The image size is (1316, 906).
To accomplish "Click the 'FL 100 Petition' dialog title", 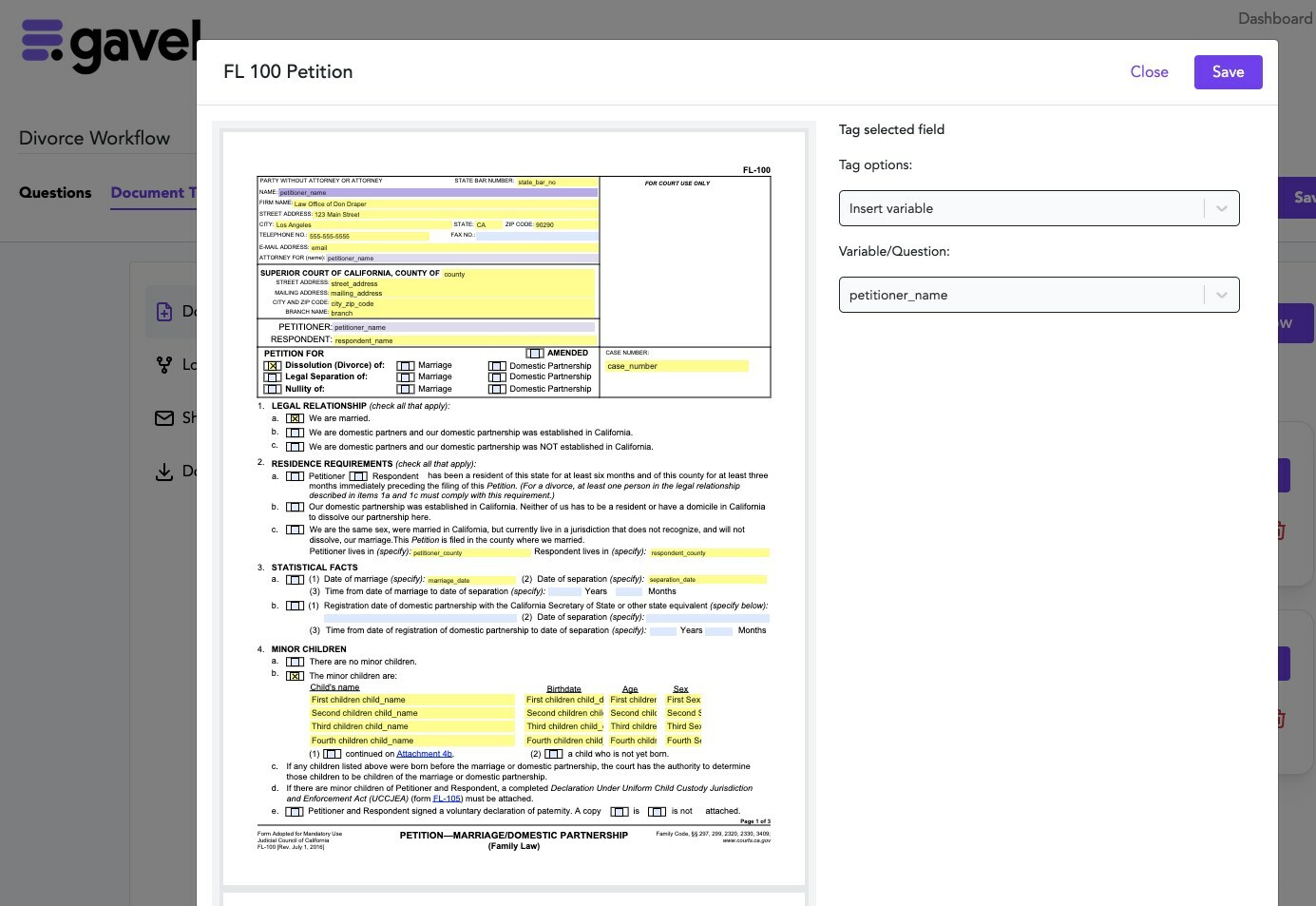I will tap(288, 72).
